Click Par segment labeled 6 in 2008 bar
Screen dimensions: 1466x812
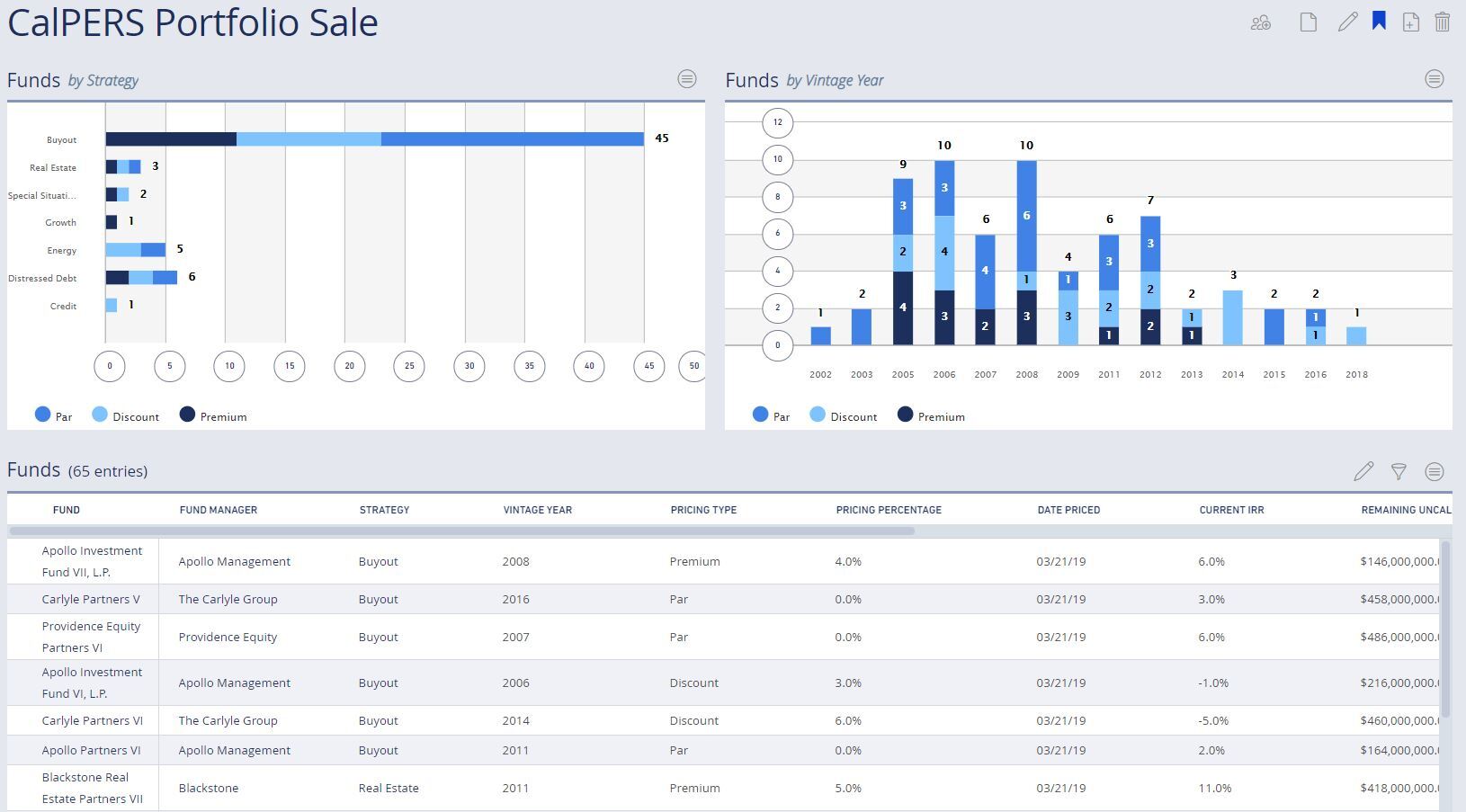tap(1026, 216)
